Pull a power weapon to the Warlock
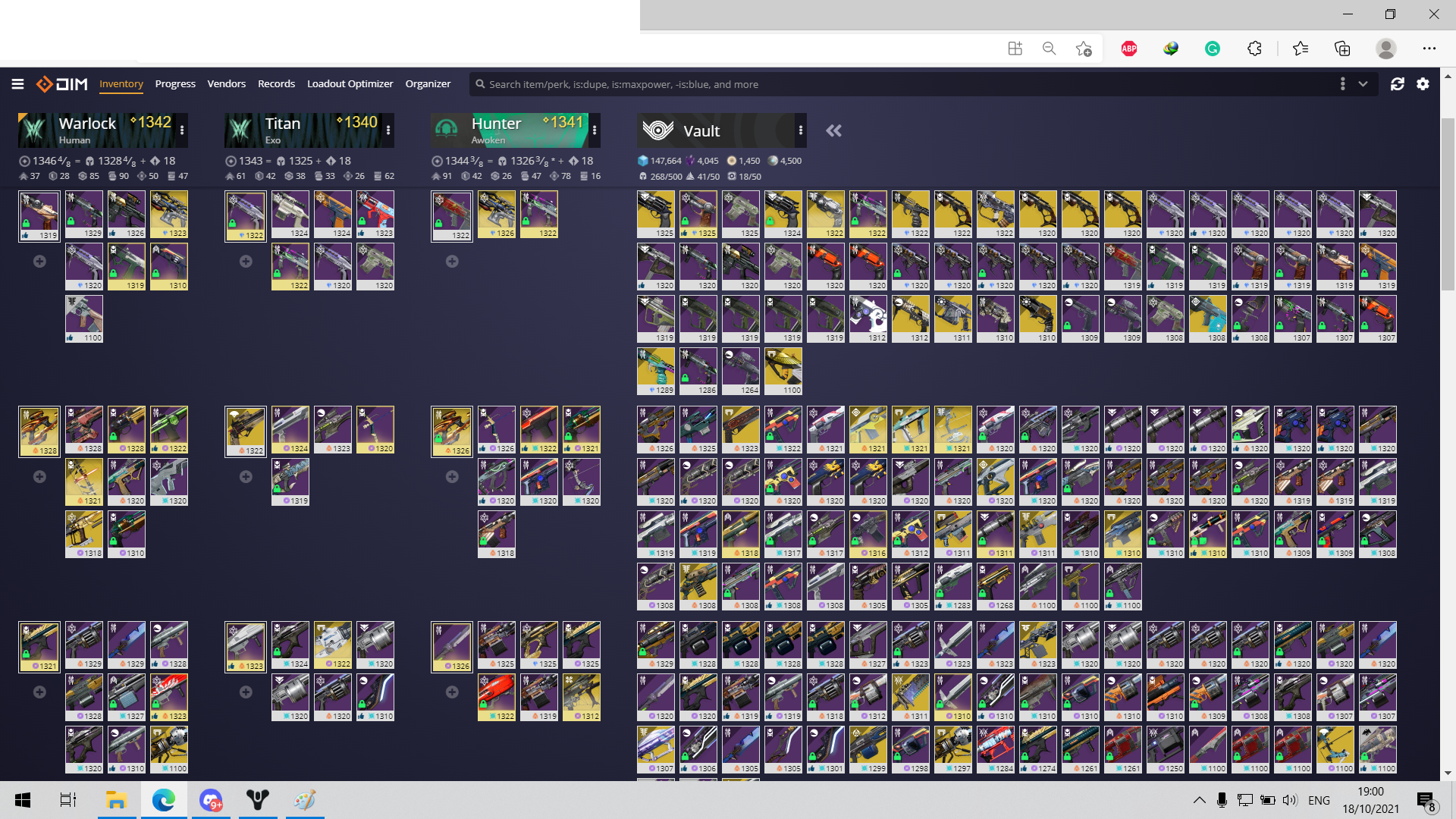The image size is (1456, 819). pyautogui.click(x=39, y=692)
